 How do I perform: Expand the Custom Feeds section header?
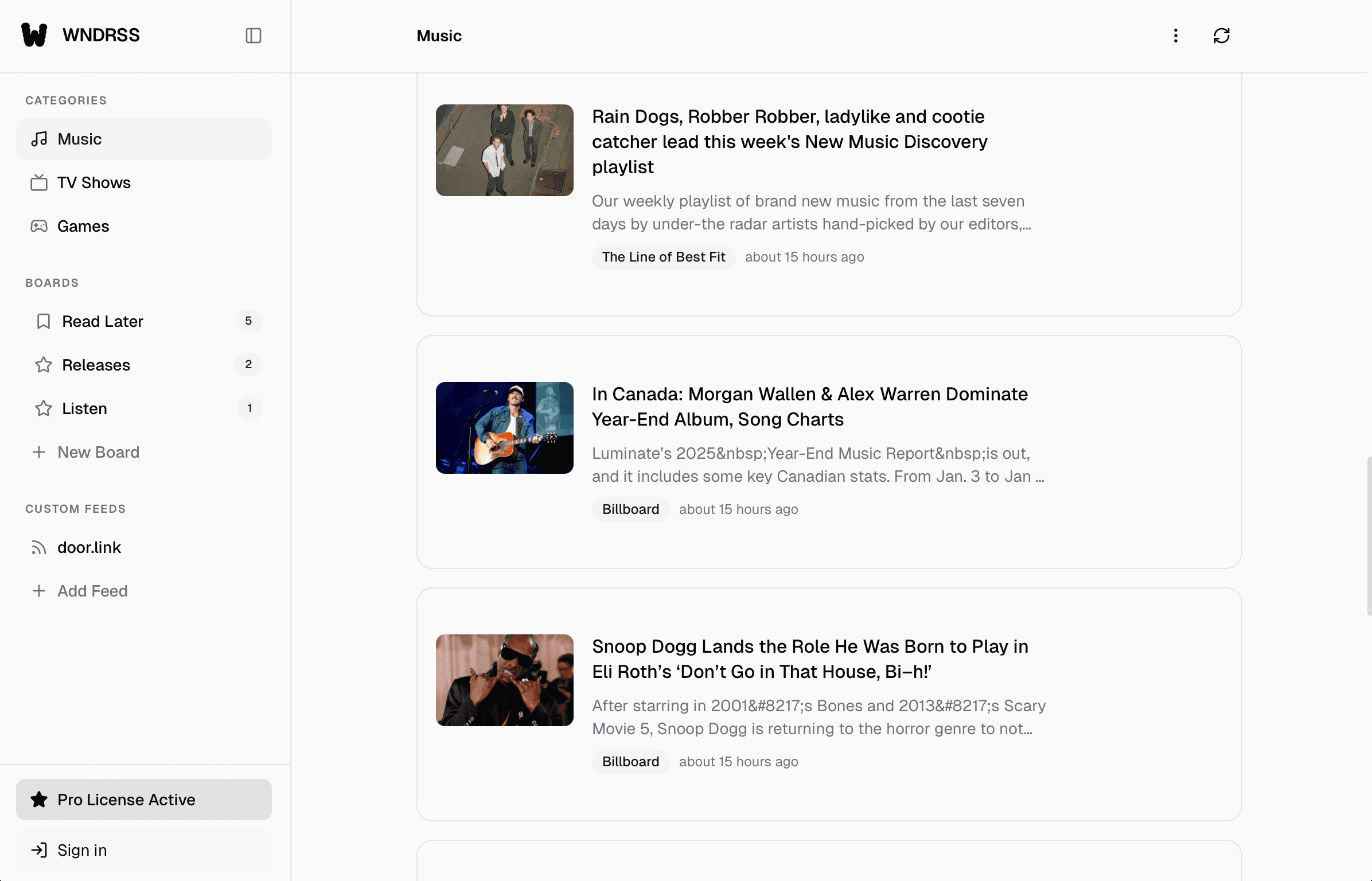(x=75, y=508)
